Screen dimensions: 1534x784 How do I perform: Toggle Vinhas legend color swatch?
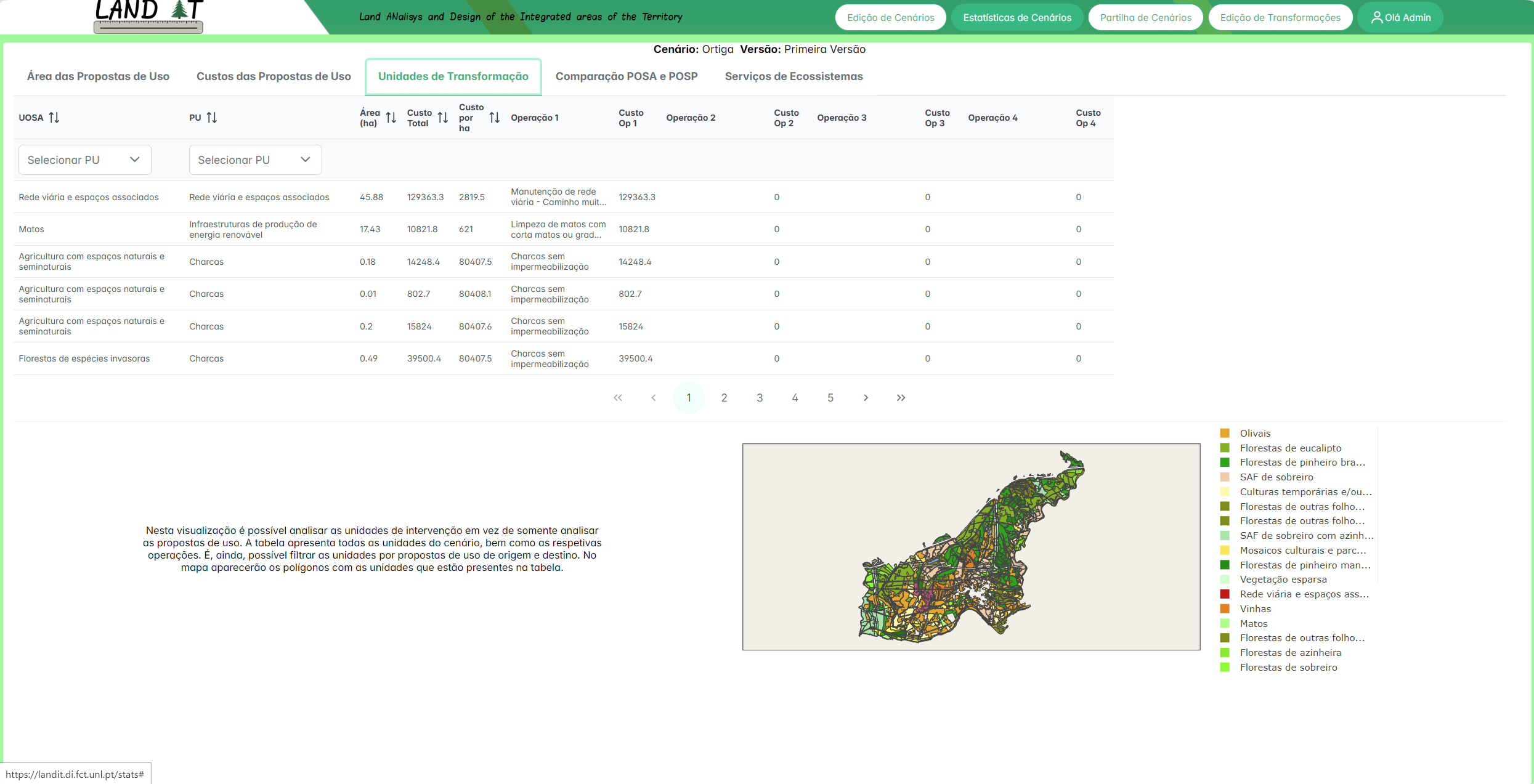1225,609
